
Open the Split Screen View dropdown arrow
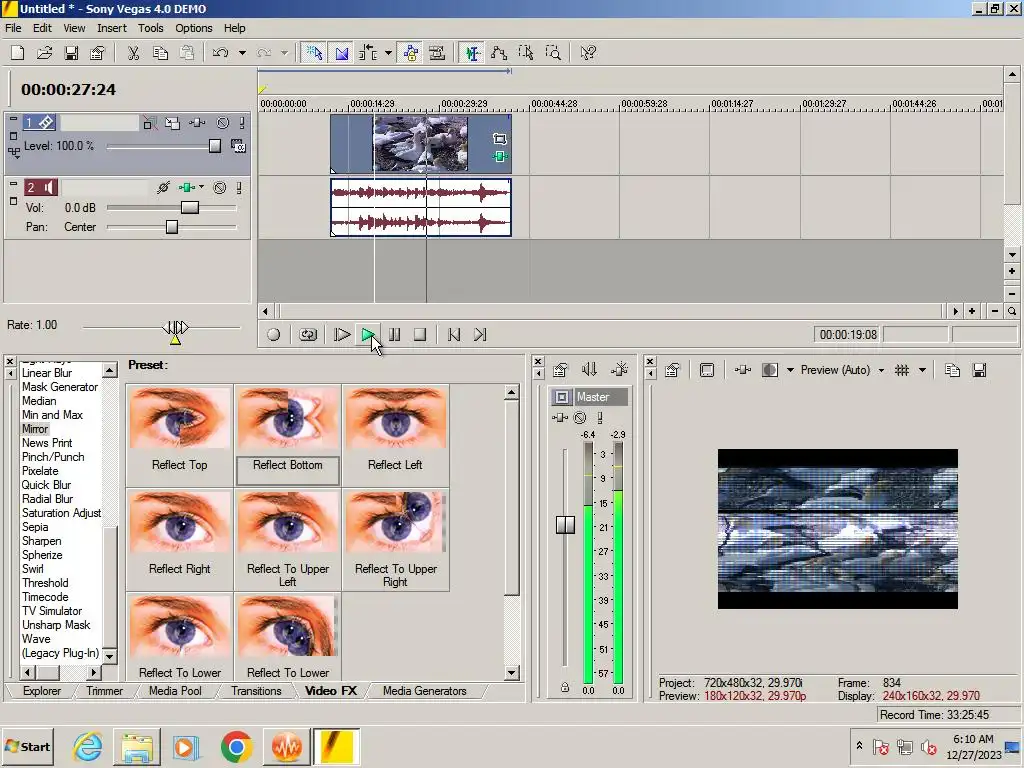(790, 370)
